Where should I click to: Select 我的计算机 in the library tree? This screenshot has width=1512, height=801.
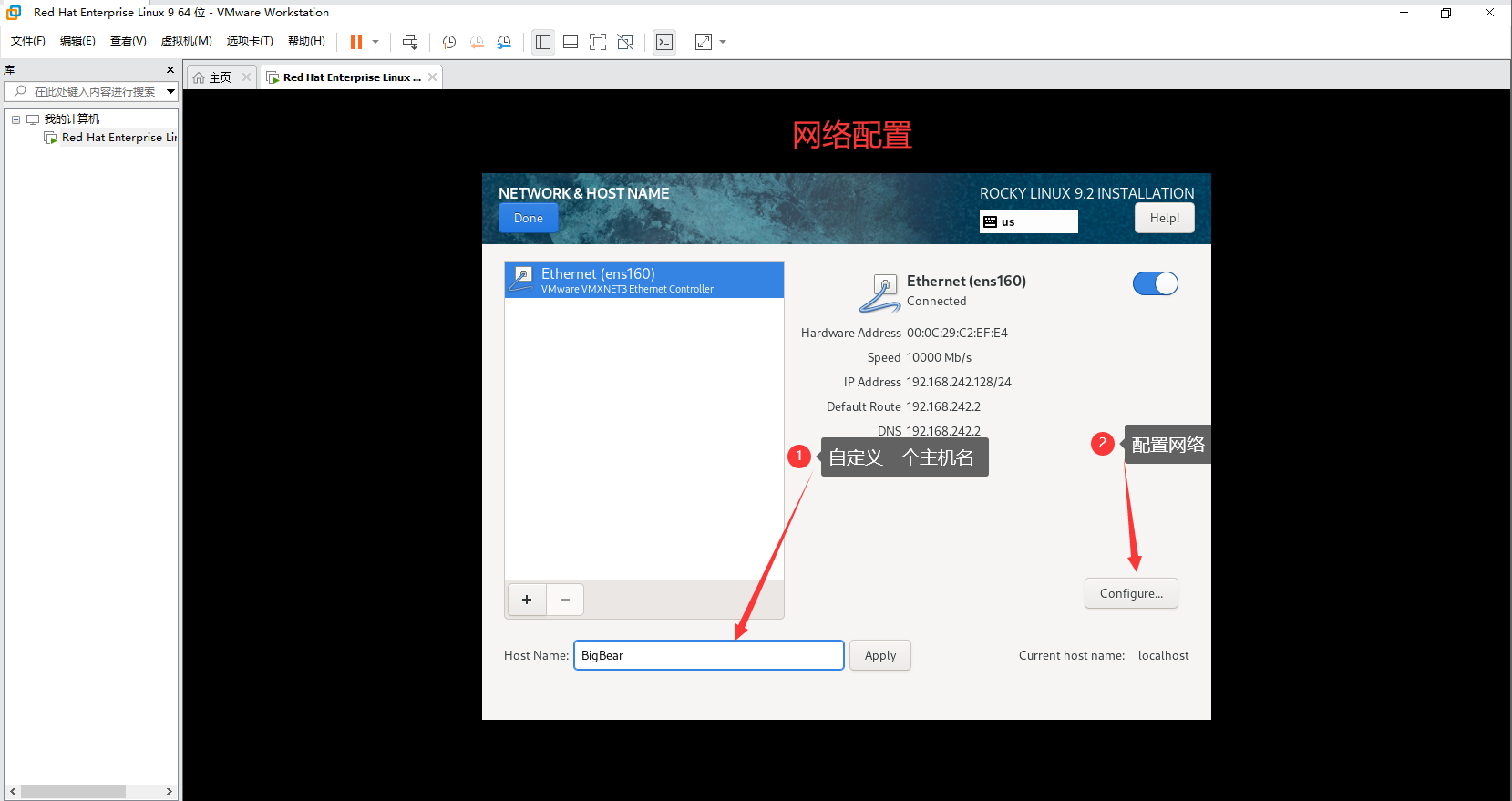(72, 119)
